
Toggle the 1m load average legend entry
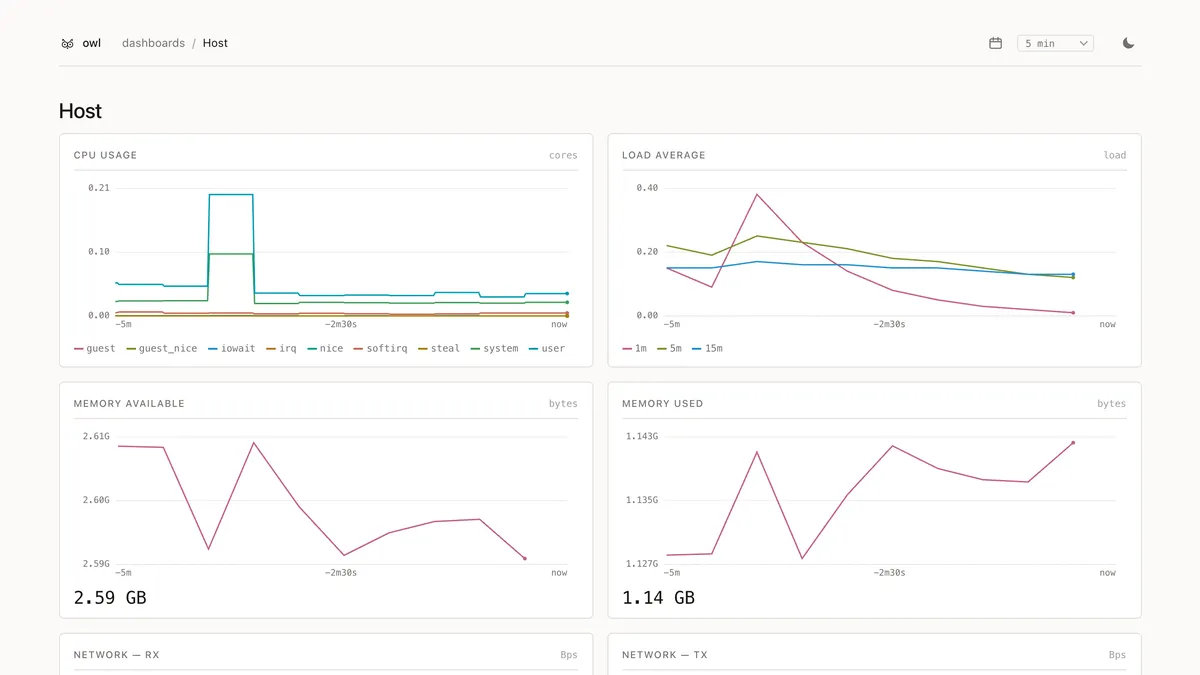(634, 348)
